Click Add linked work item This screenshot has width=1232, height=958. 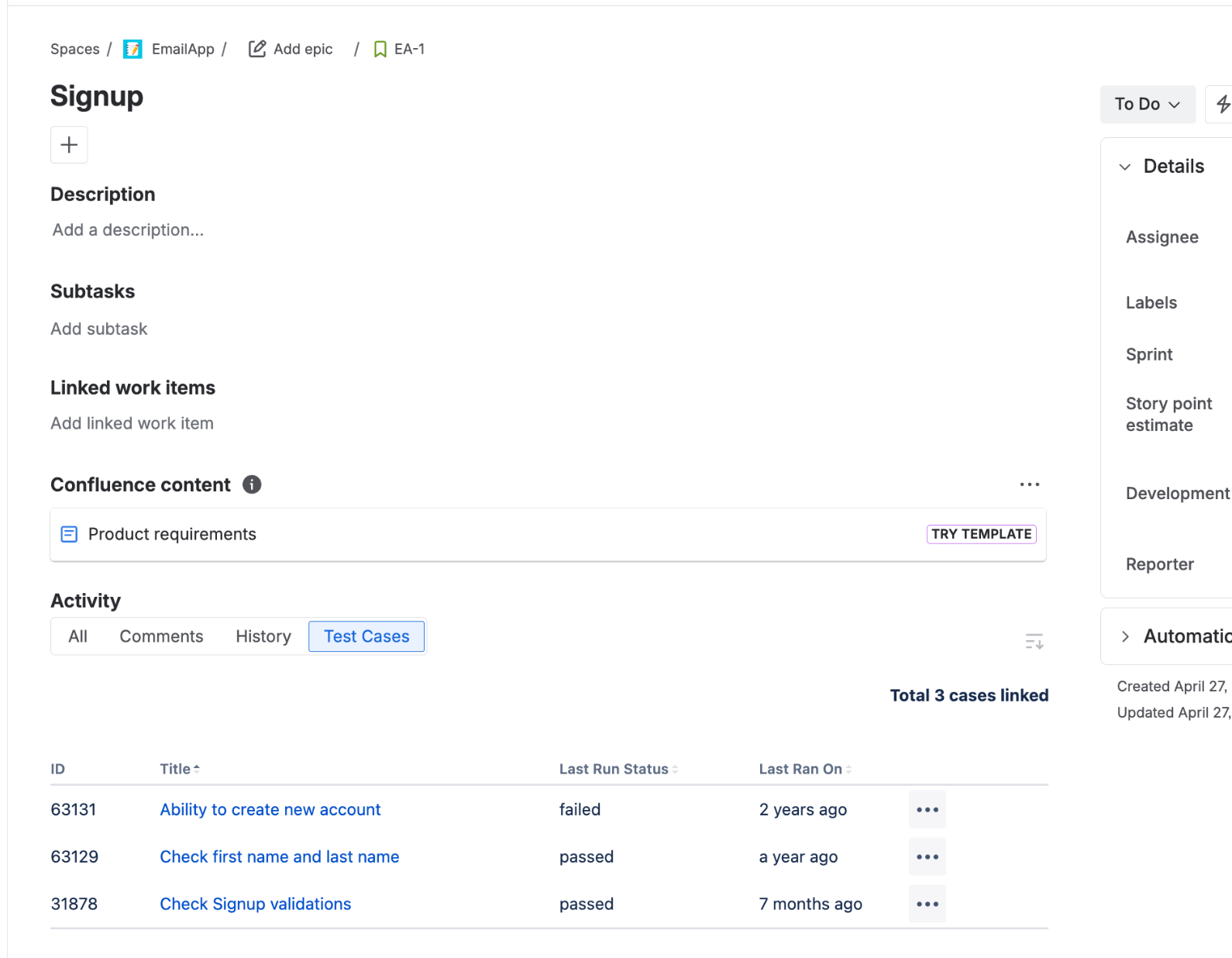click(132, 424)
